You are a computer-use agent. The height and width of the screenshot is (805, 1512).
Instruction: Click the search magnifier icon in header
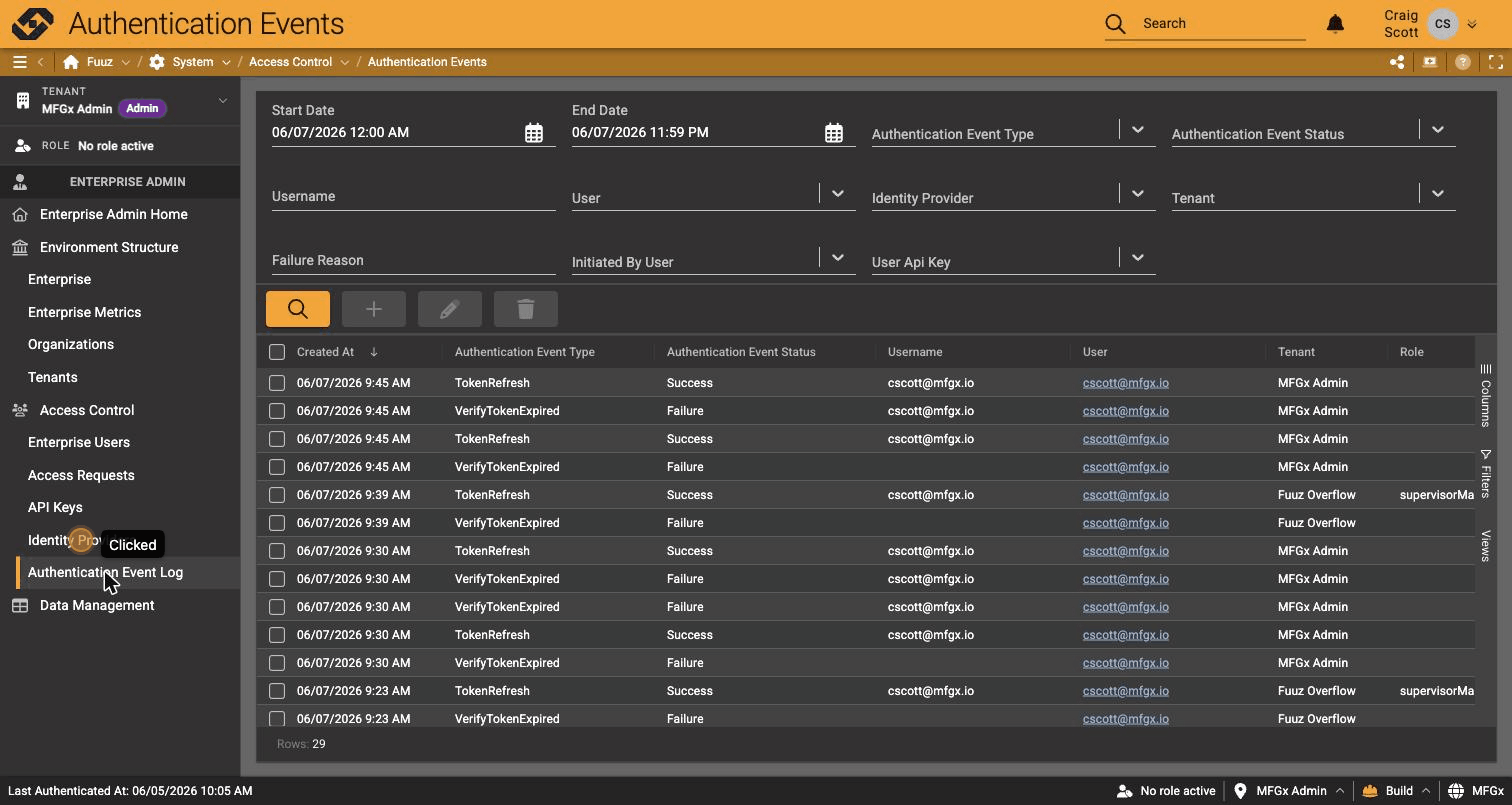point(1115,24)
